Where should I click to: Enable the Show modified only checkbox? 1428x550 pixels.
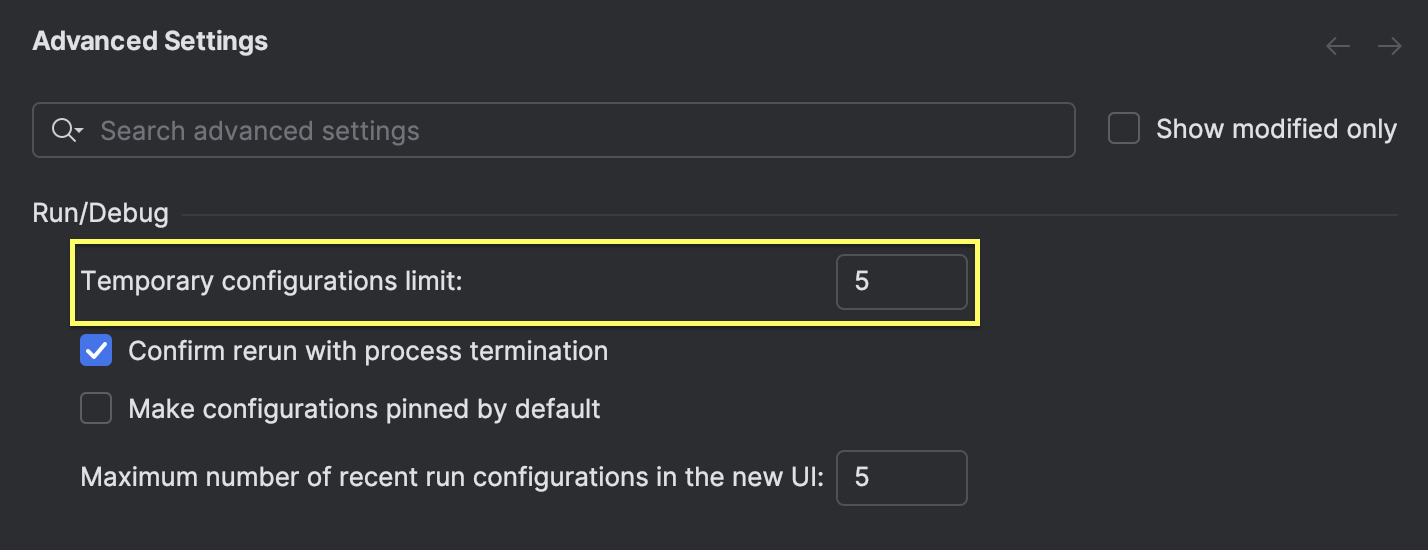click(x=1124, y=129)
